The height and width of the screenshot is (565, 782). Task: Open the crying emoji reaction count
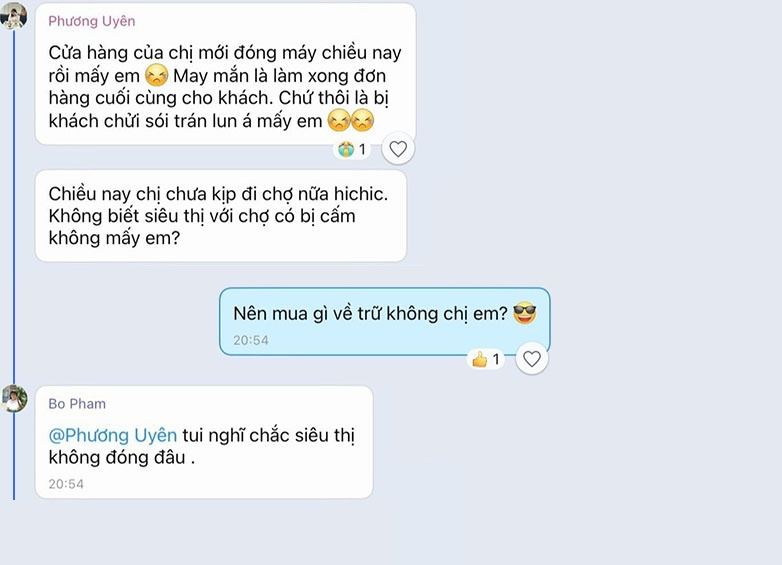(x=352, y=149)
